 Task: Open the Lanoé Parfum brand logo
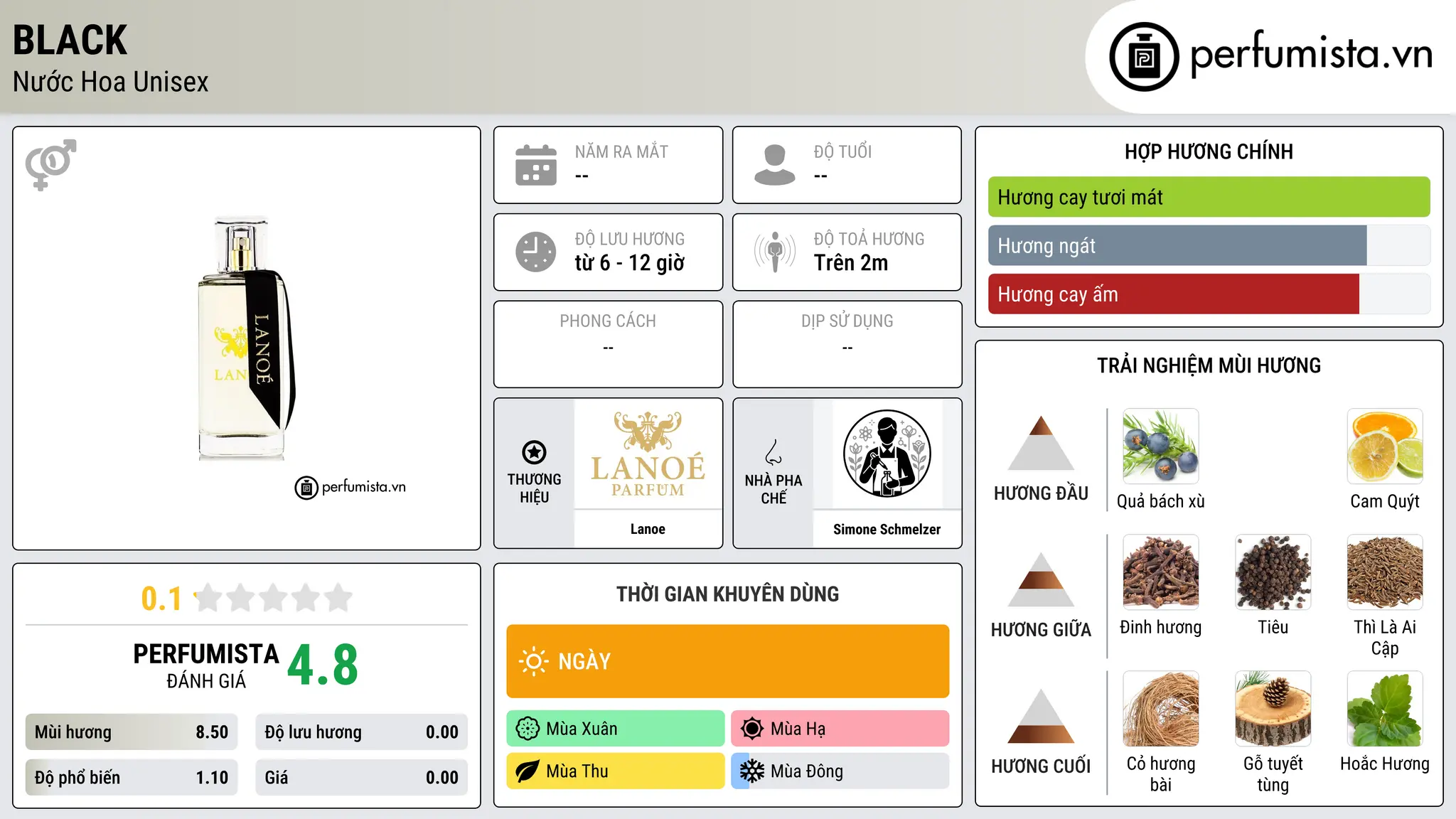[648, 454]
